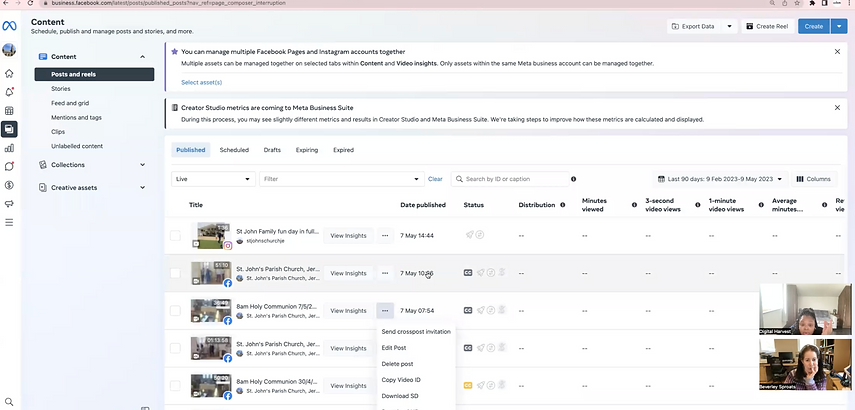Click the Clear filter link
The height and width of the screenshot is (410, 855).
tap(435, 179)
